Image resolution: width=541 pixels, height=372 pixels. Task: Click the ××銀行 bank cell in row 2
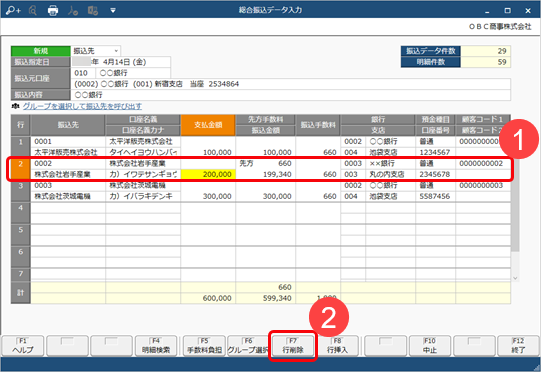click(x=390, y=164)
